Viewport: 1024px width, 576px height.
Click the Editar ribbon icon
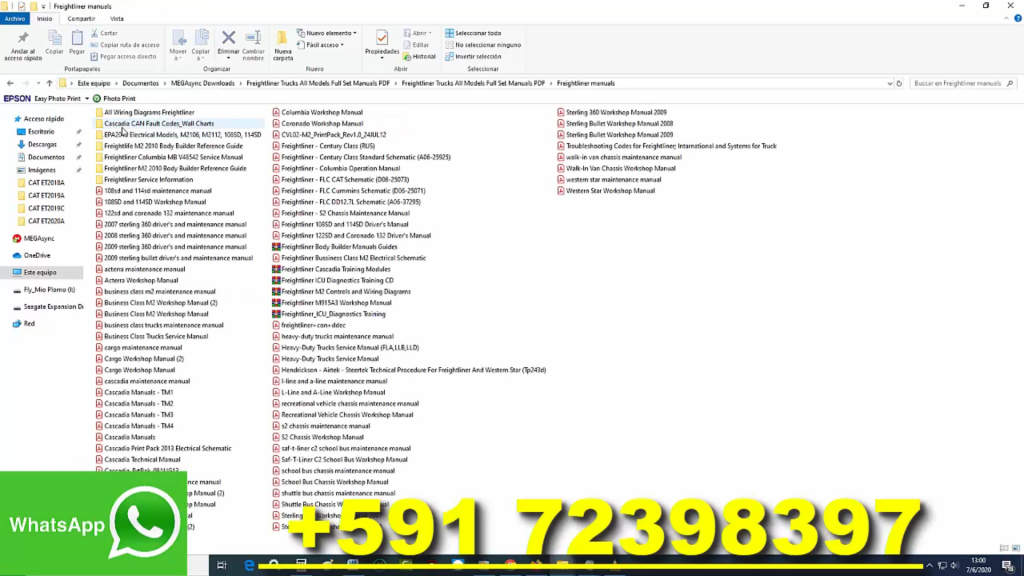point(416,45)
